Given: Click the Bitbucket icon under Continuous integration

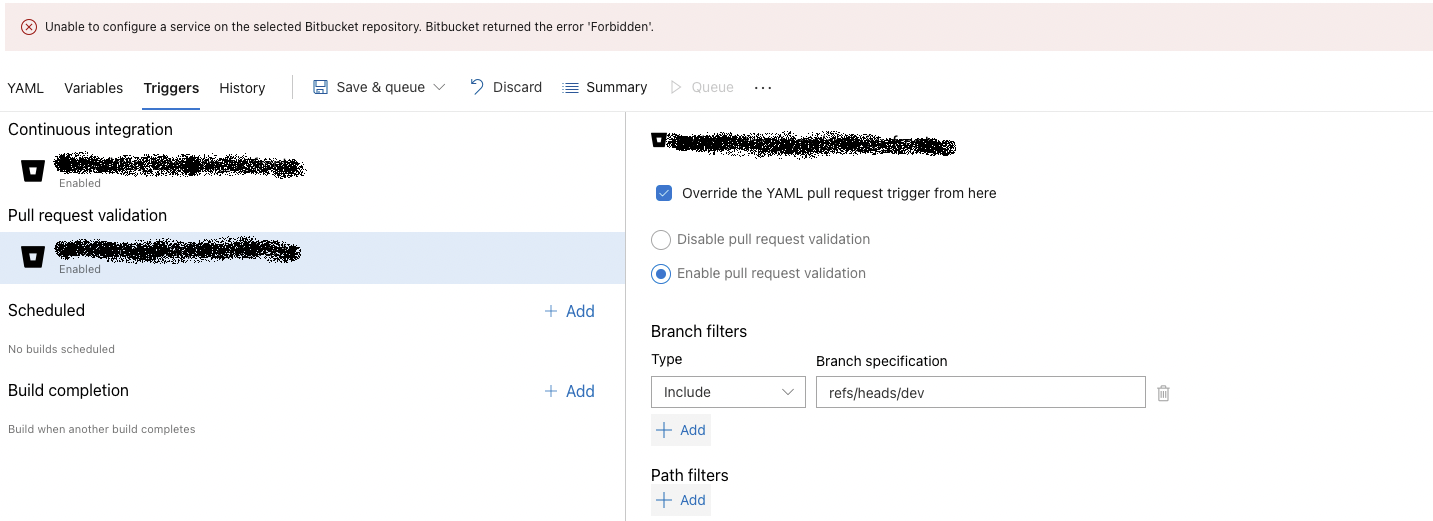Looking at the screenshot, I should [33, 171].
